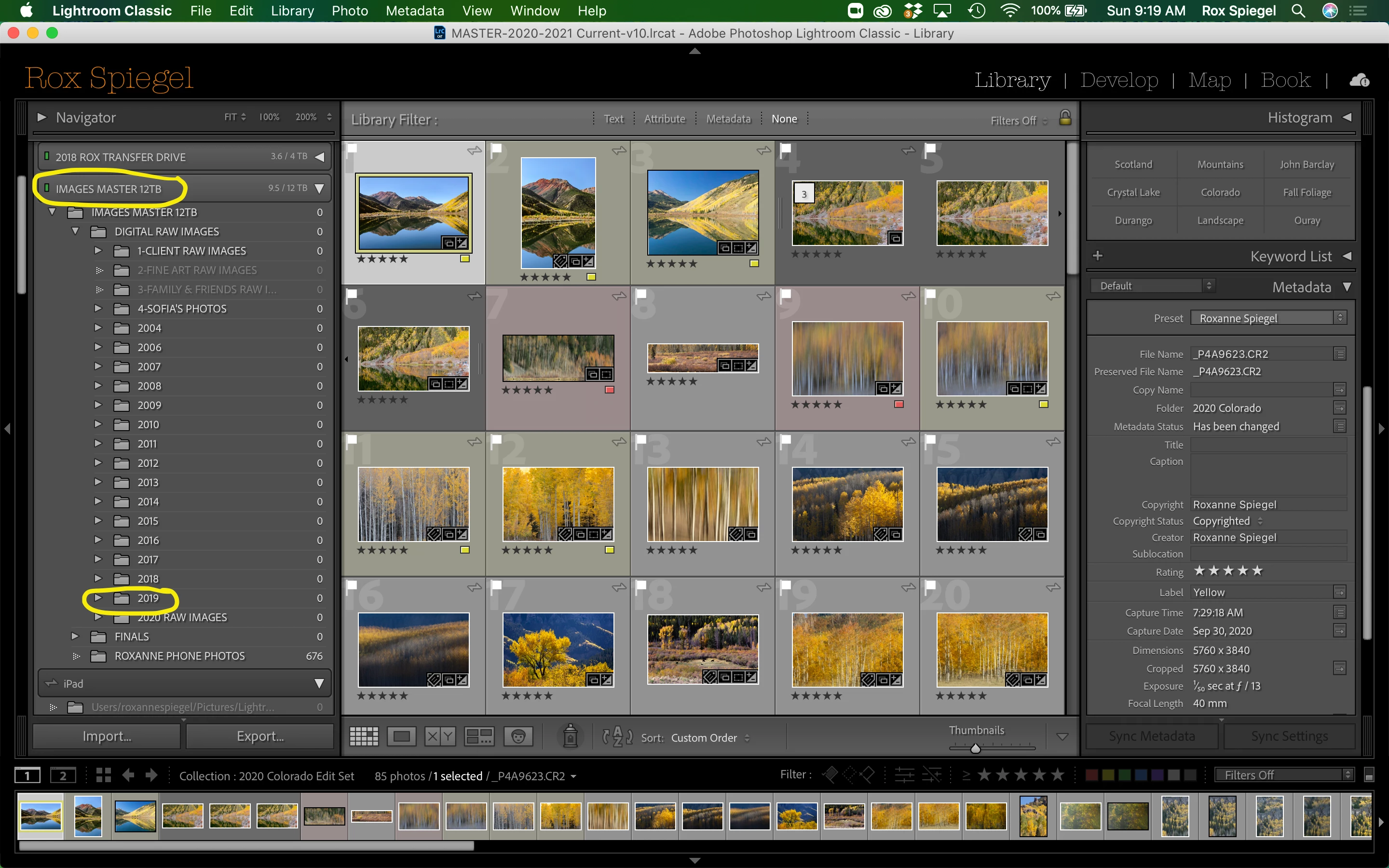The image size is (1389, 868).
Task: Switch to Grid view
Action: [x=364, y=736]
